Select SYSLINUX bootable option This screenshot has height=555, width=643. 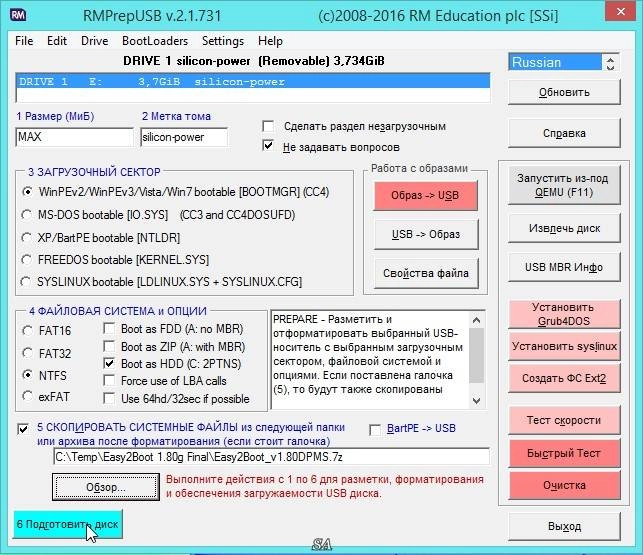[26, 282]
